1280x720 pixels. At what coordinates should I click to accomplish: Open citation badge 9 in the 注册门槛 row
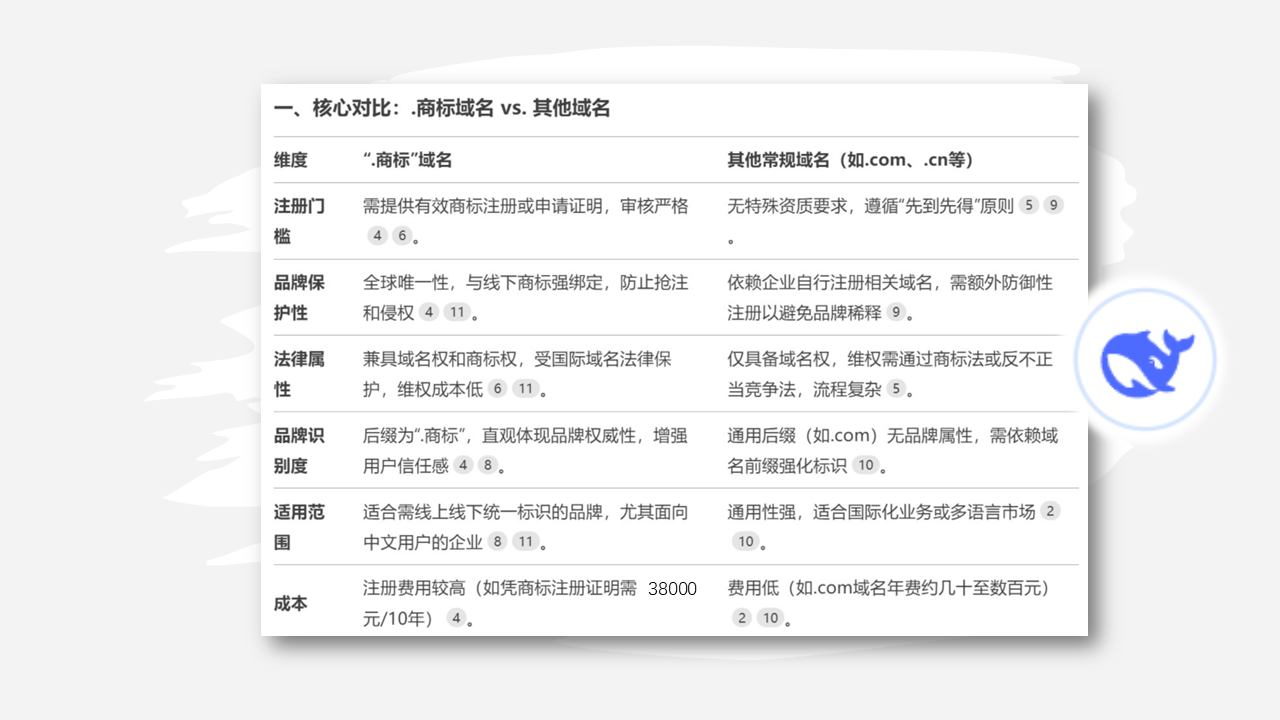click(x=1054, y=204)
